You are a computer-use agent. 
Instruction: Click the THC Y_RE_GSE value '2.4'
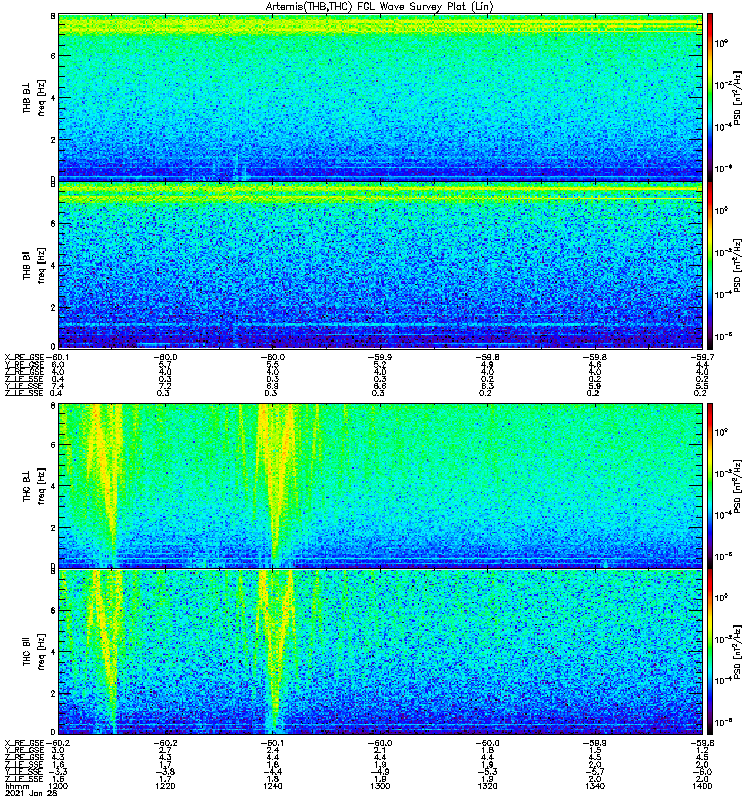coord(272,750)
